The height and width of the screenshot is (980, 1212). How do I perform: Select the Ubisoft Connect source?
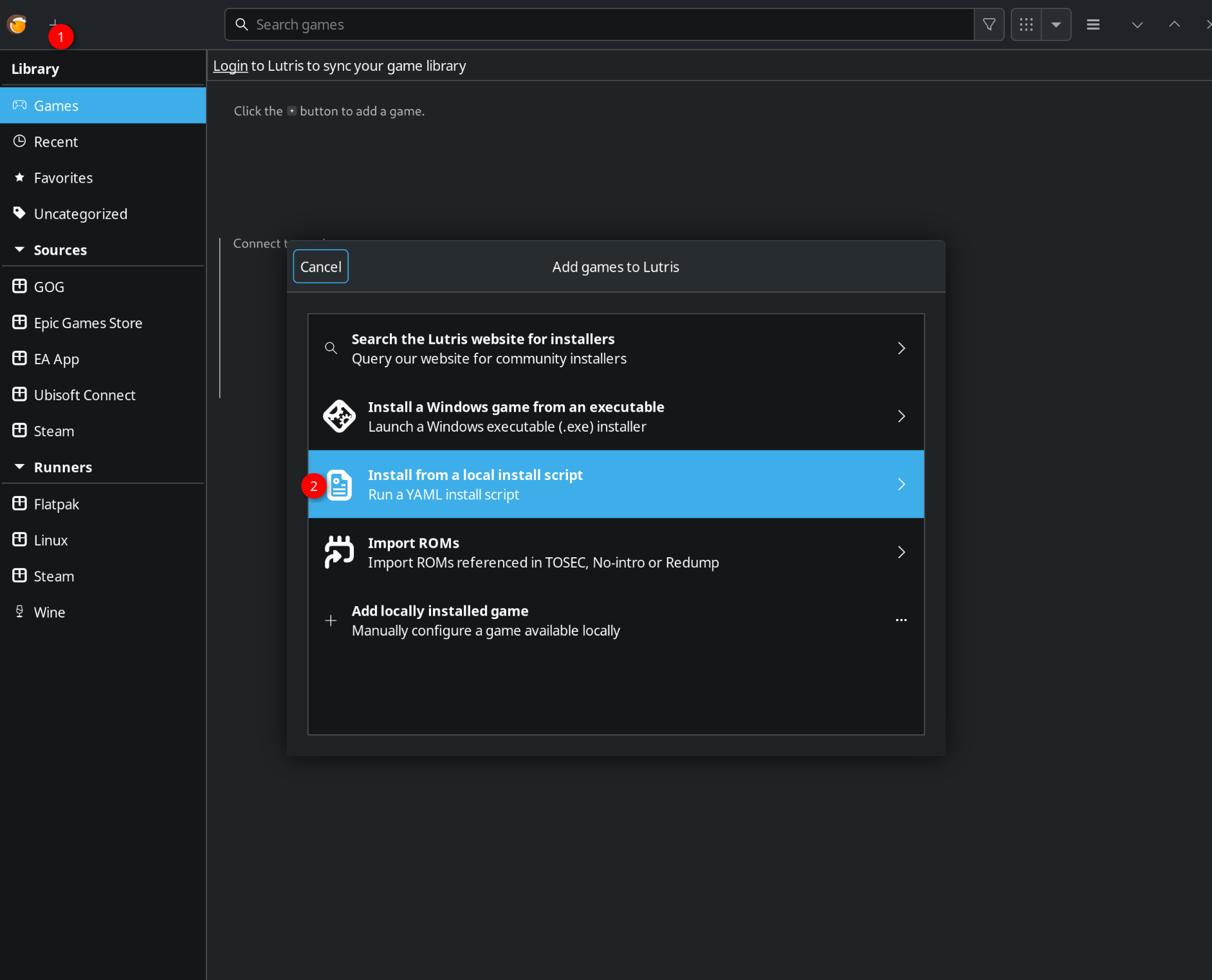103,395
